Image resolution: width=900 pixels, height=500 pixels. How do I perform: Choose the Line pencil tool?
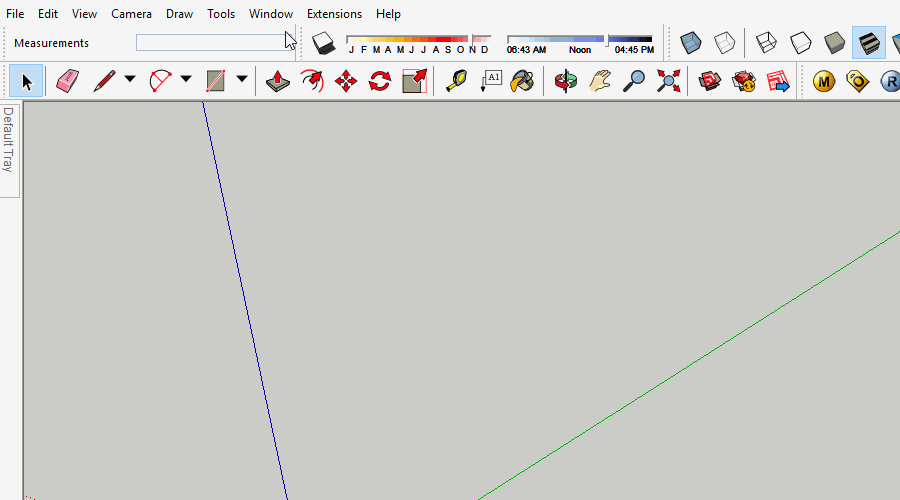click(104, 81)
